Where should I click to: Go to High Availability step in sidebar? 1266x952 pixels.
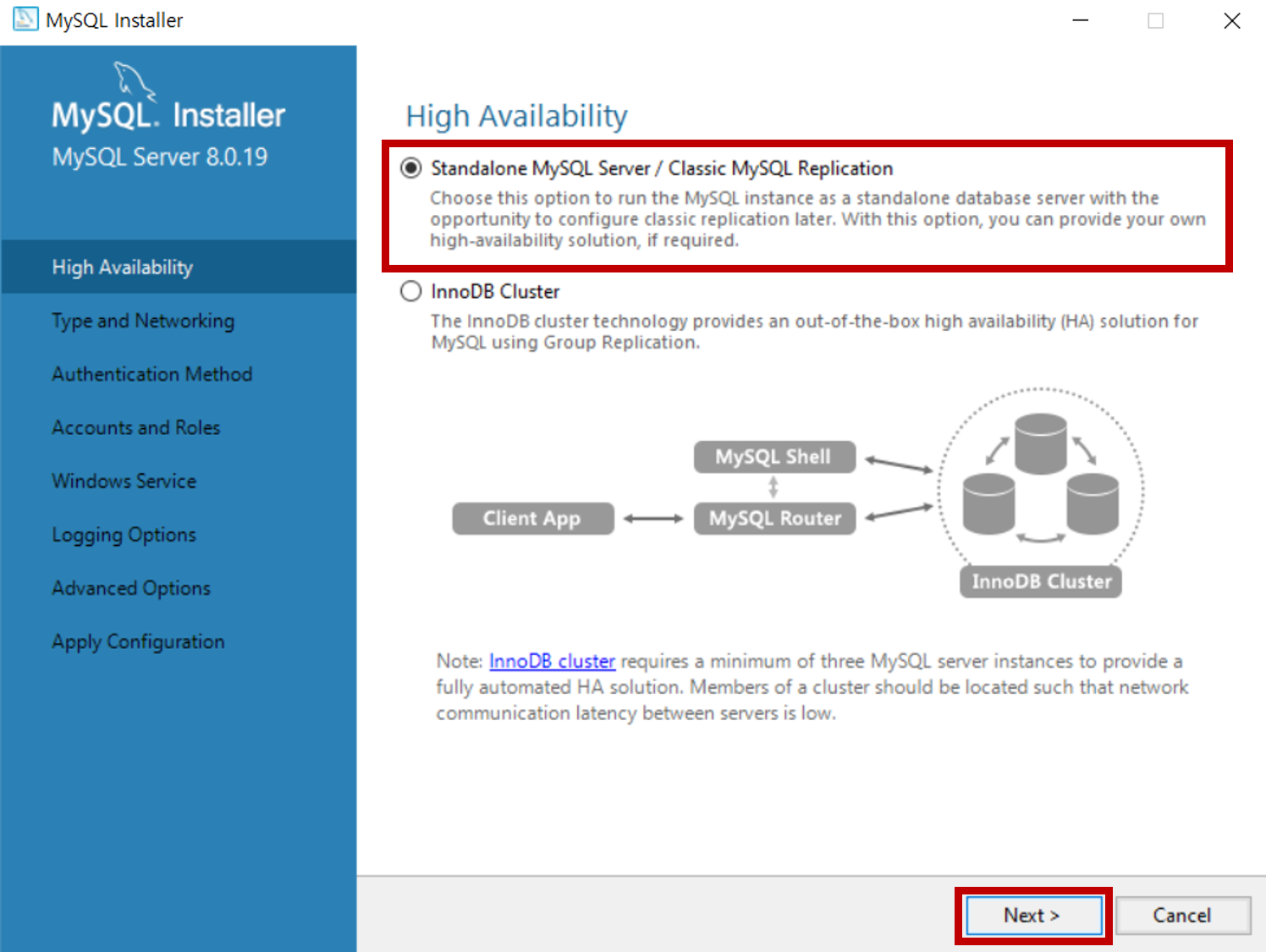[179, 267]
